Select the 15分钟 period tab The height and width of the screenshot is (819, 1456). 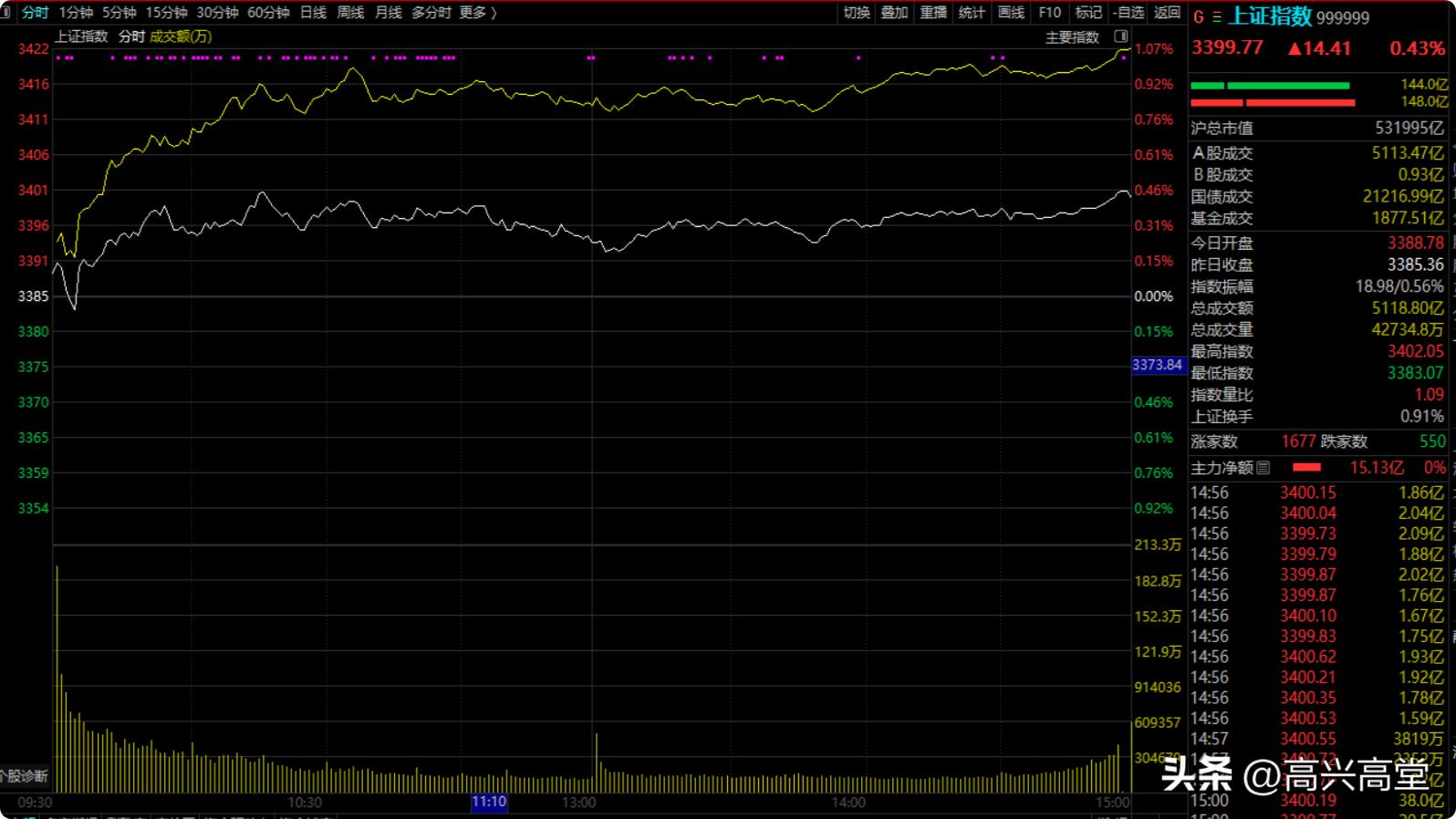tap(166, 13)
